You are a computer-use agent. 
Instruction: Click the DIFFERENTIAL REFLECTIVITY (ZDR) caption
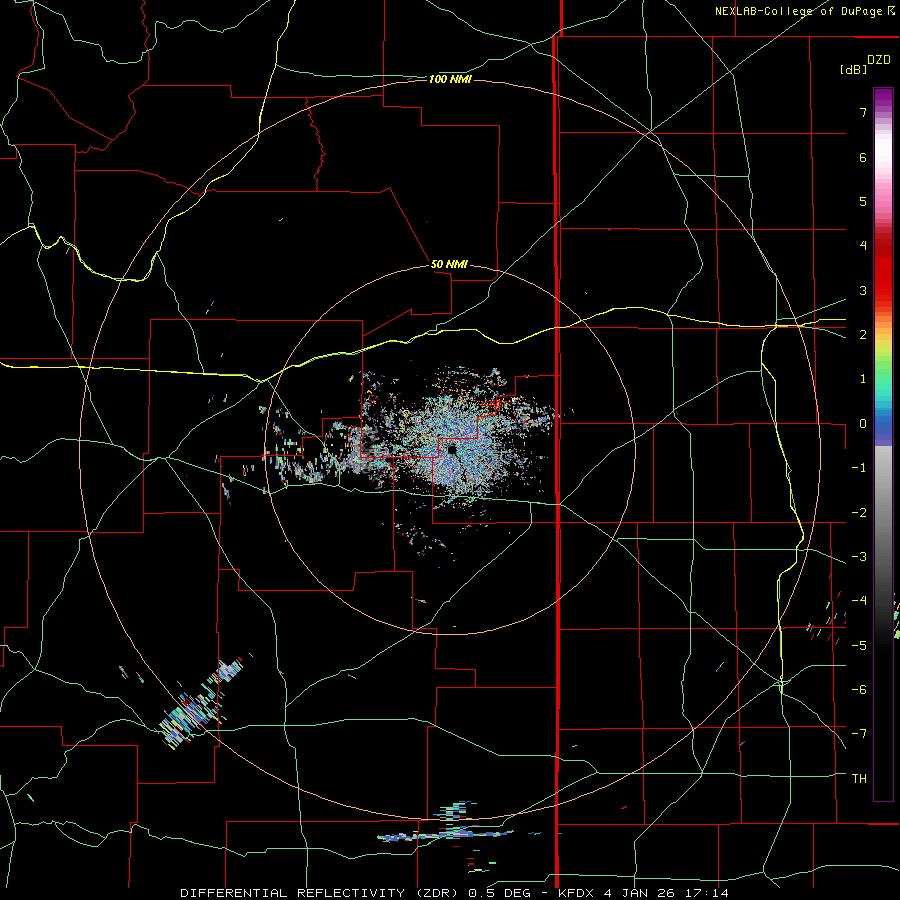(319, 893)
